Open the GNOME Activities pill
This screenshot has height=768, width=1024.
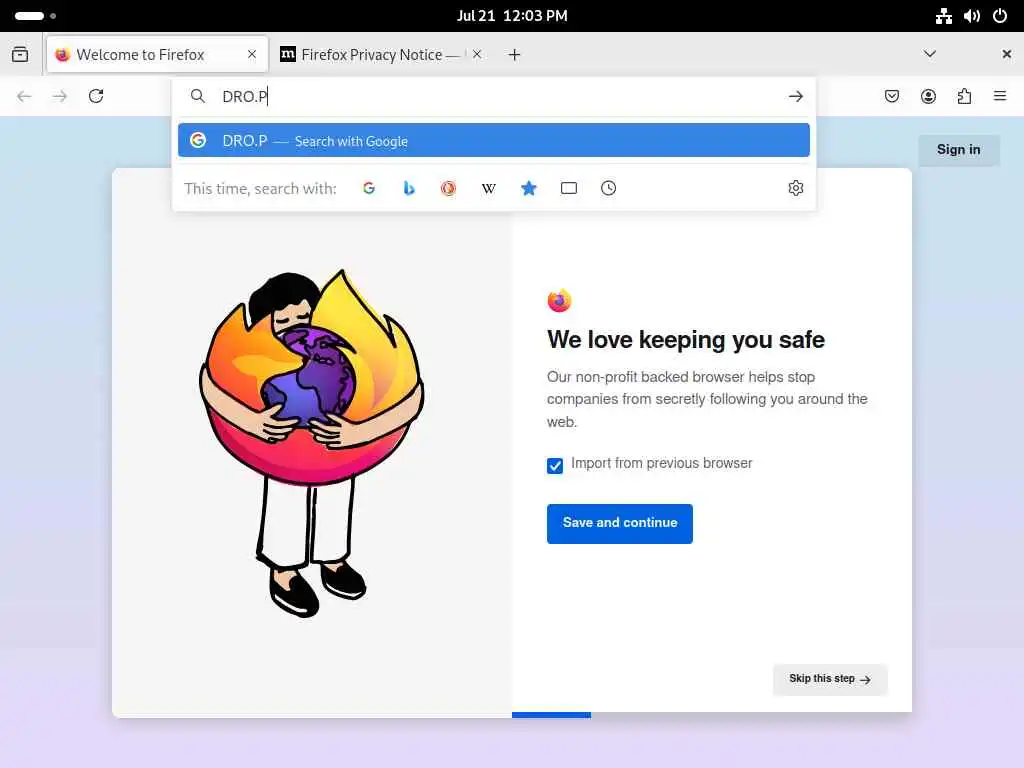click(x=35, y=16)
